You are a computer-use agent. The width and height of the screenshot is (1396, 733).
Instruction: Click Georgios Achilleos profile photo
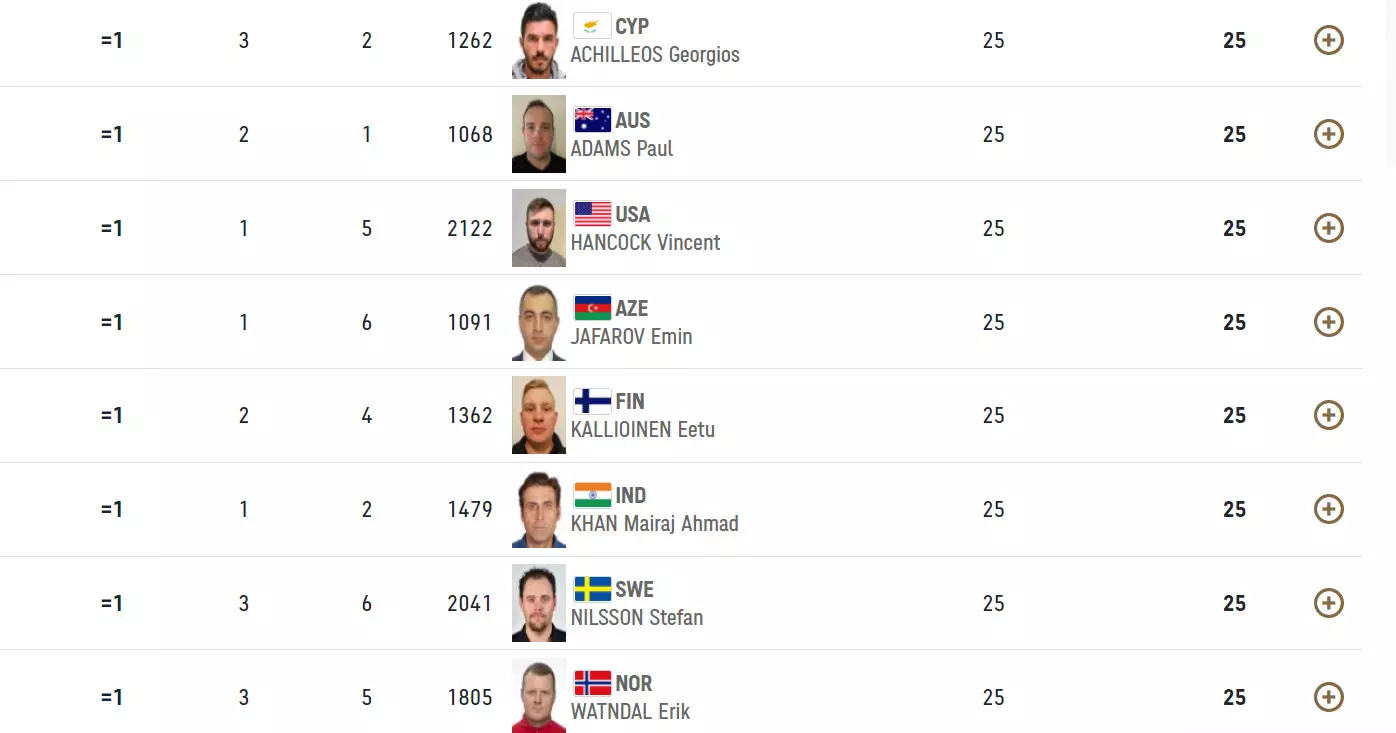[x=538, y=40]
